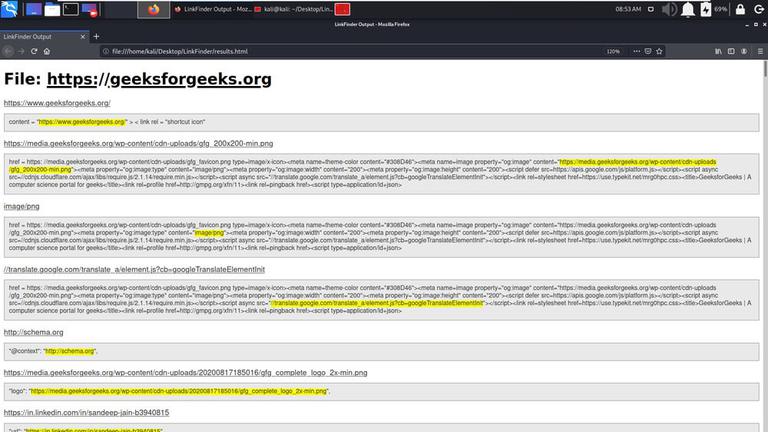Open the translate.google.com element.js link

pos(134,269)
